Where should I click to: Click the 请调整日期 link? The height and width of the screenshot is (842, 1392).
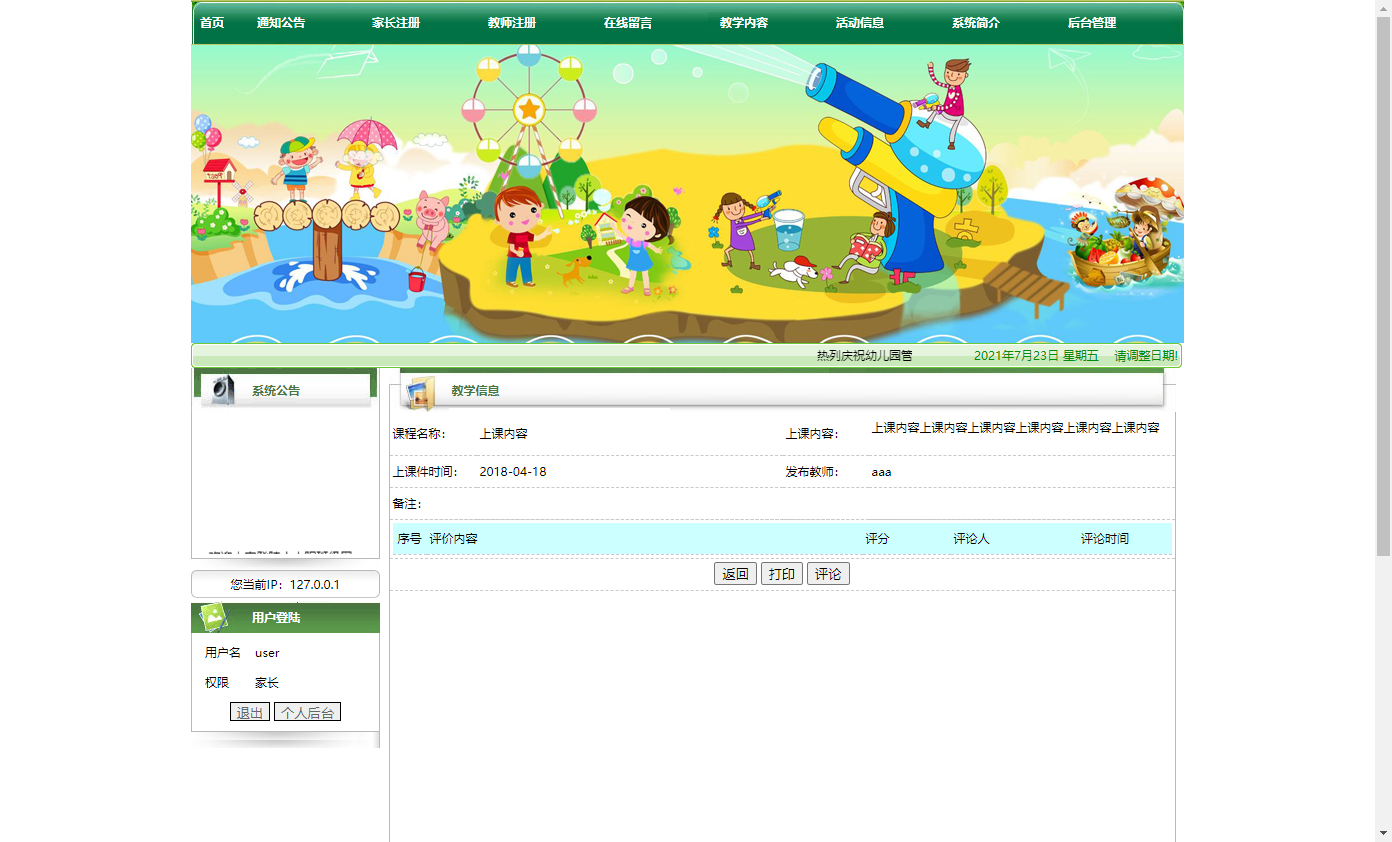(1146, 355)
